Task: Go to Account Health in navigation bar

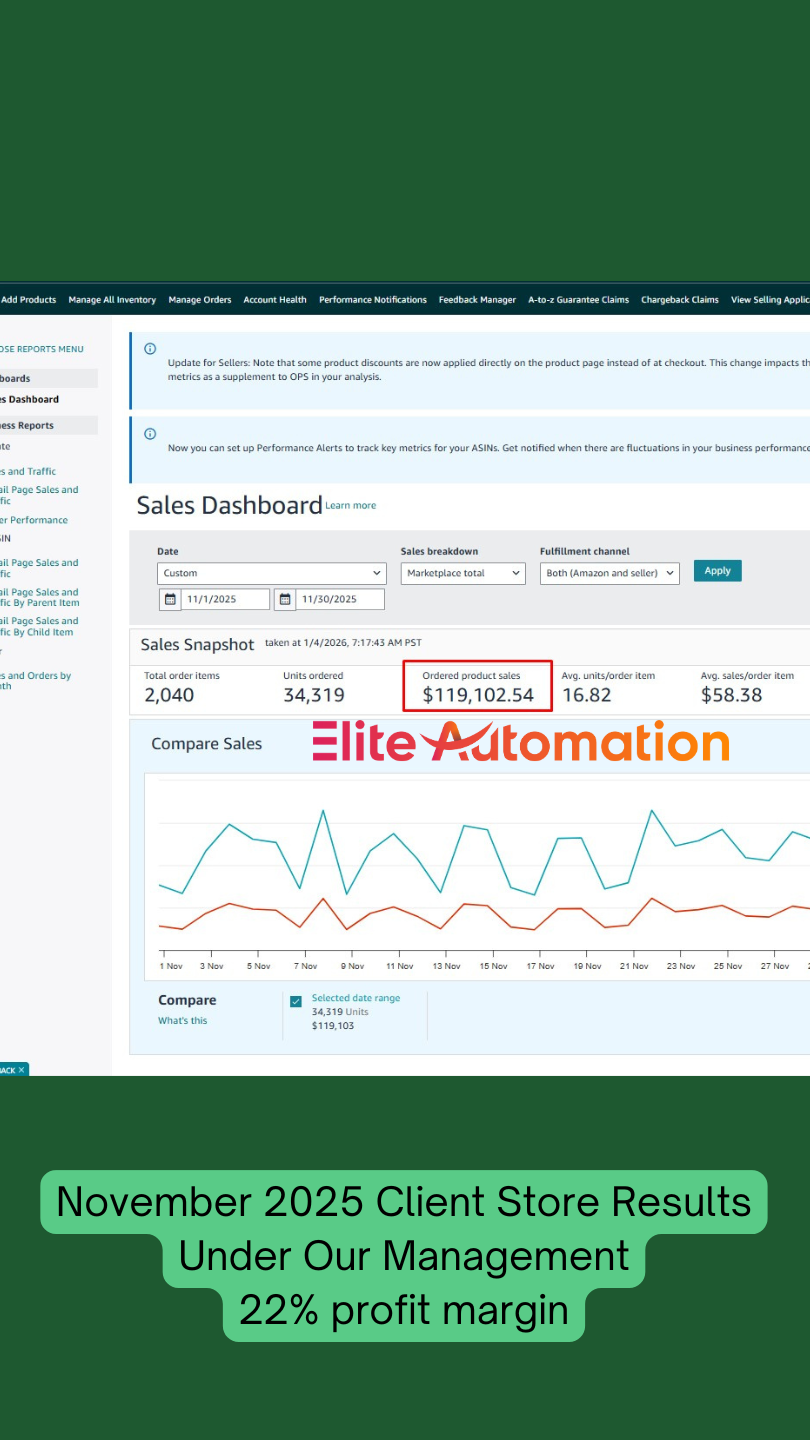Action: click(x=275, y=300)
